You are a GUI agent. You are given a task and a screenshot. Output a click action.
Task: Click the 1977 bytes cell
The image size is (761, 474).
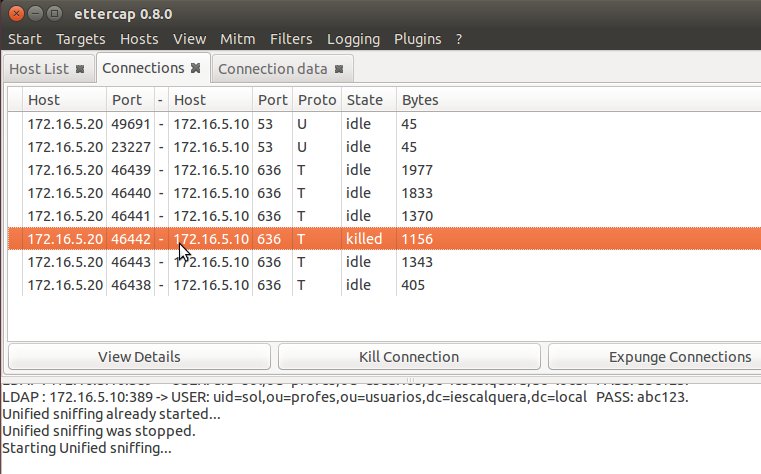click(x=417, y=170)
